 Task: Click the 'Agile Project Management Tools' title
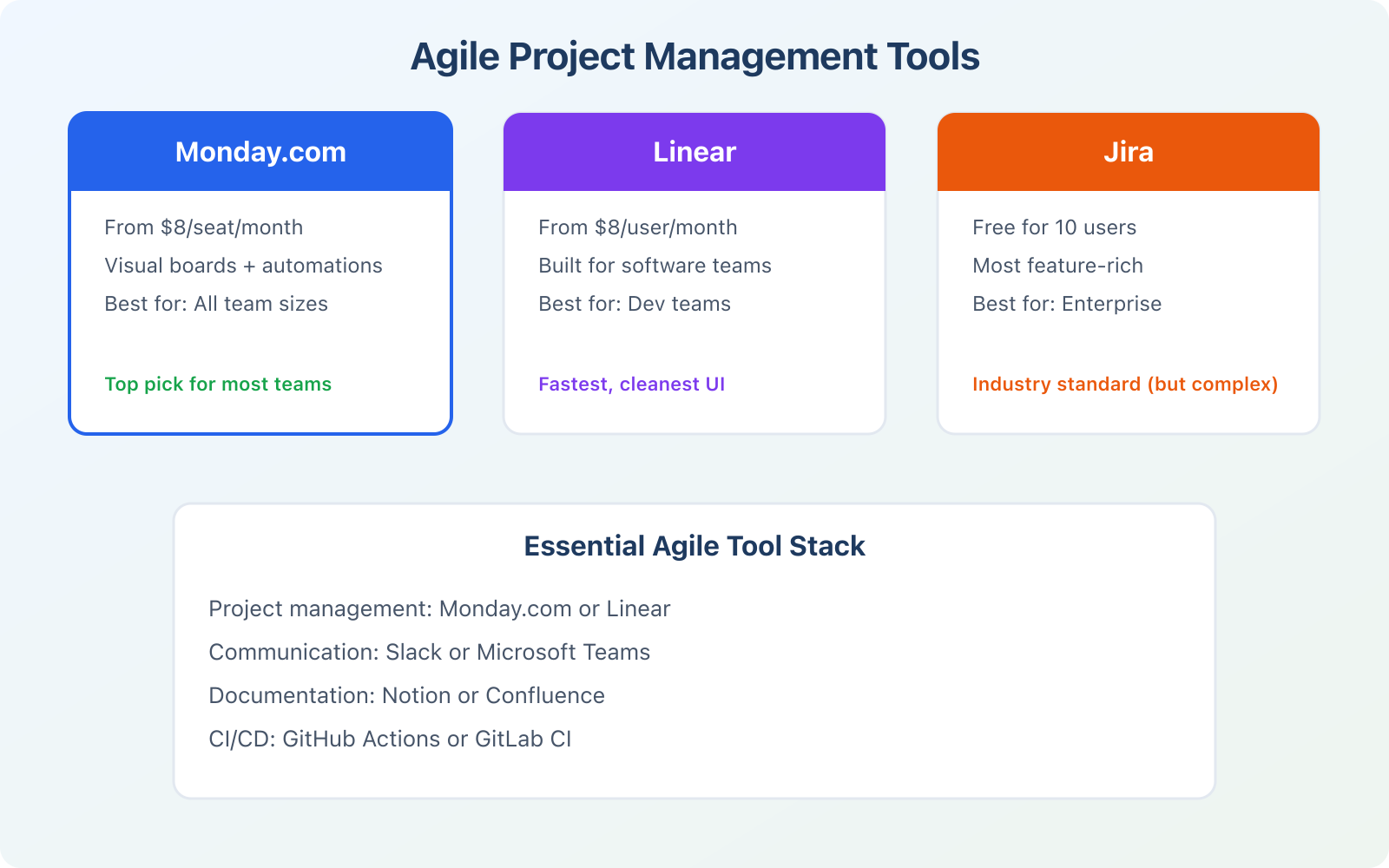click(x=694, y=57)
